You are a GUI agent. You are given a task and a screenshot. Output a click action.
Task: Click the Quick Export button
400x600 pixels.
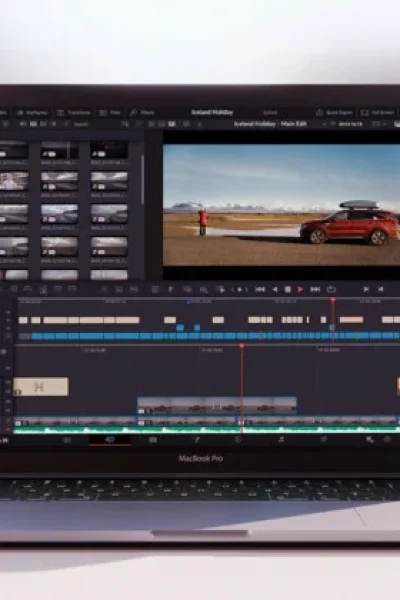[x=334, y=112]
